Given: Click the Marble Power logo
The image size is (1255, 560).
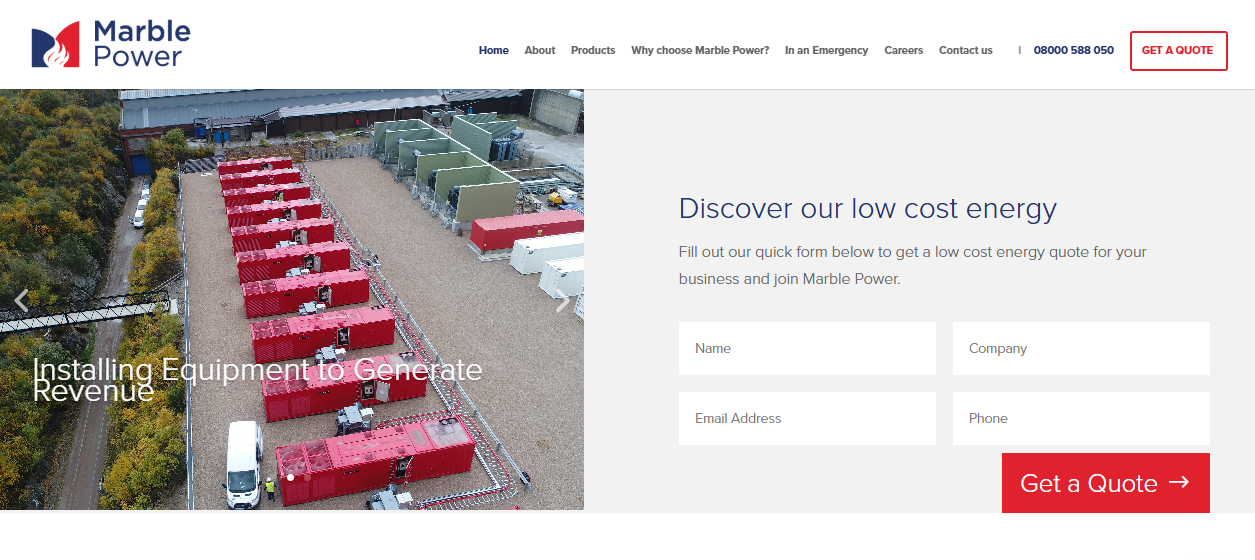Looking at the screenshot, I should click(x=110, y=45).
